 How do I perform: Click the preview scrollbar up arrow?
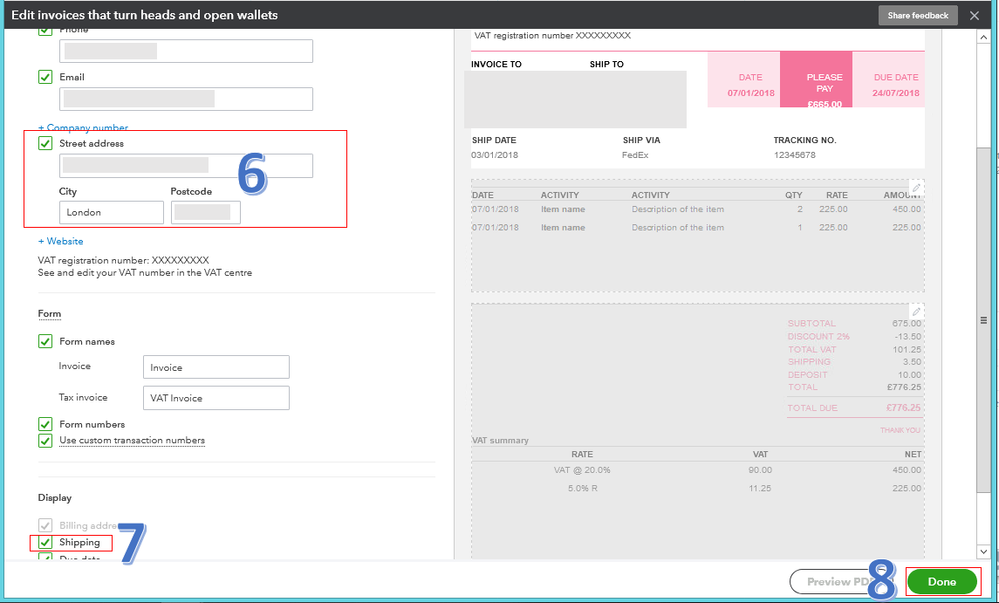pyautogui.click(x=983, y=38)
